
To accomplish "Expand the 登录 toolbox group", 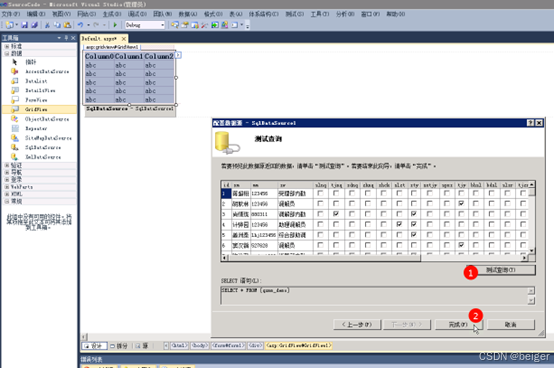I will pyautogui.click(x=7, y=179).
